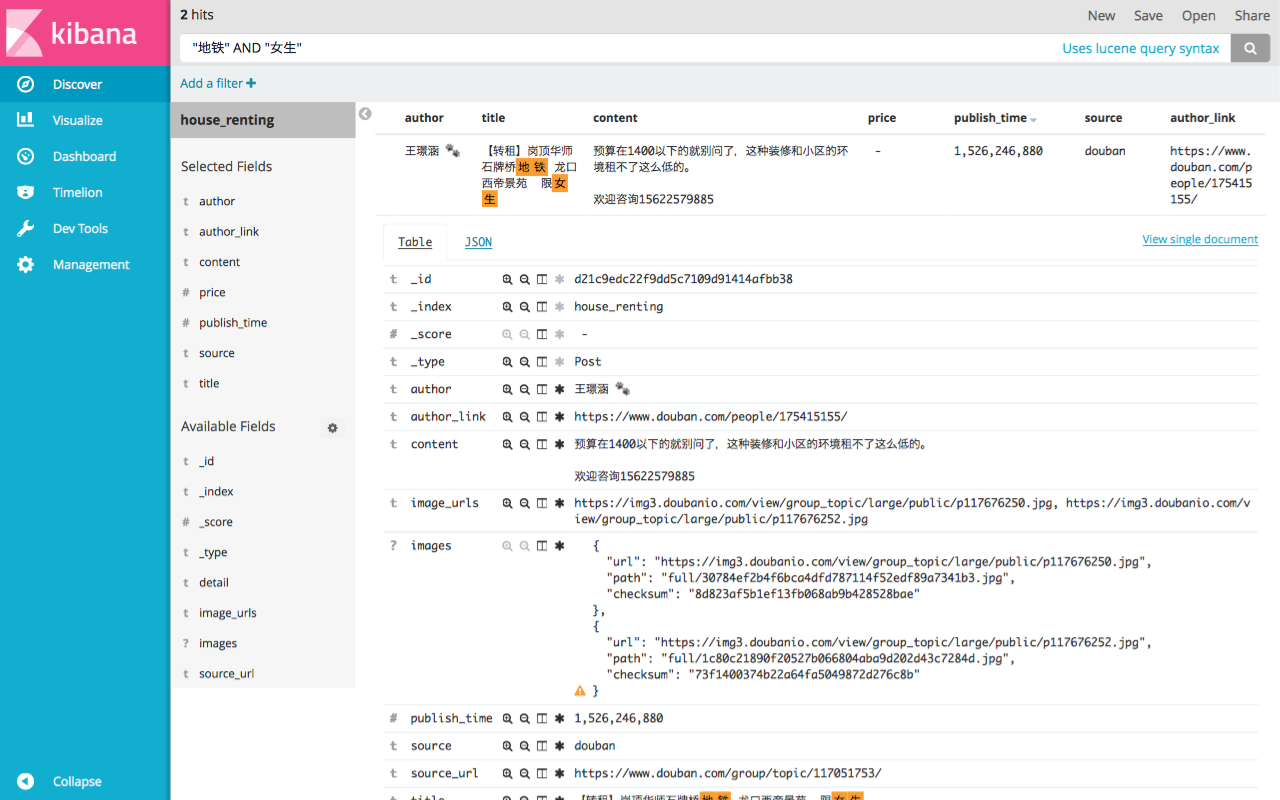The width and height of the screenshot is (1280, 800).
Task: Open Dashboard from the sidebar icon
Action: [x=26, y=156]
